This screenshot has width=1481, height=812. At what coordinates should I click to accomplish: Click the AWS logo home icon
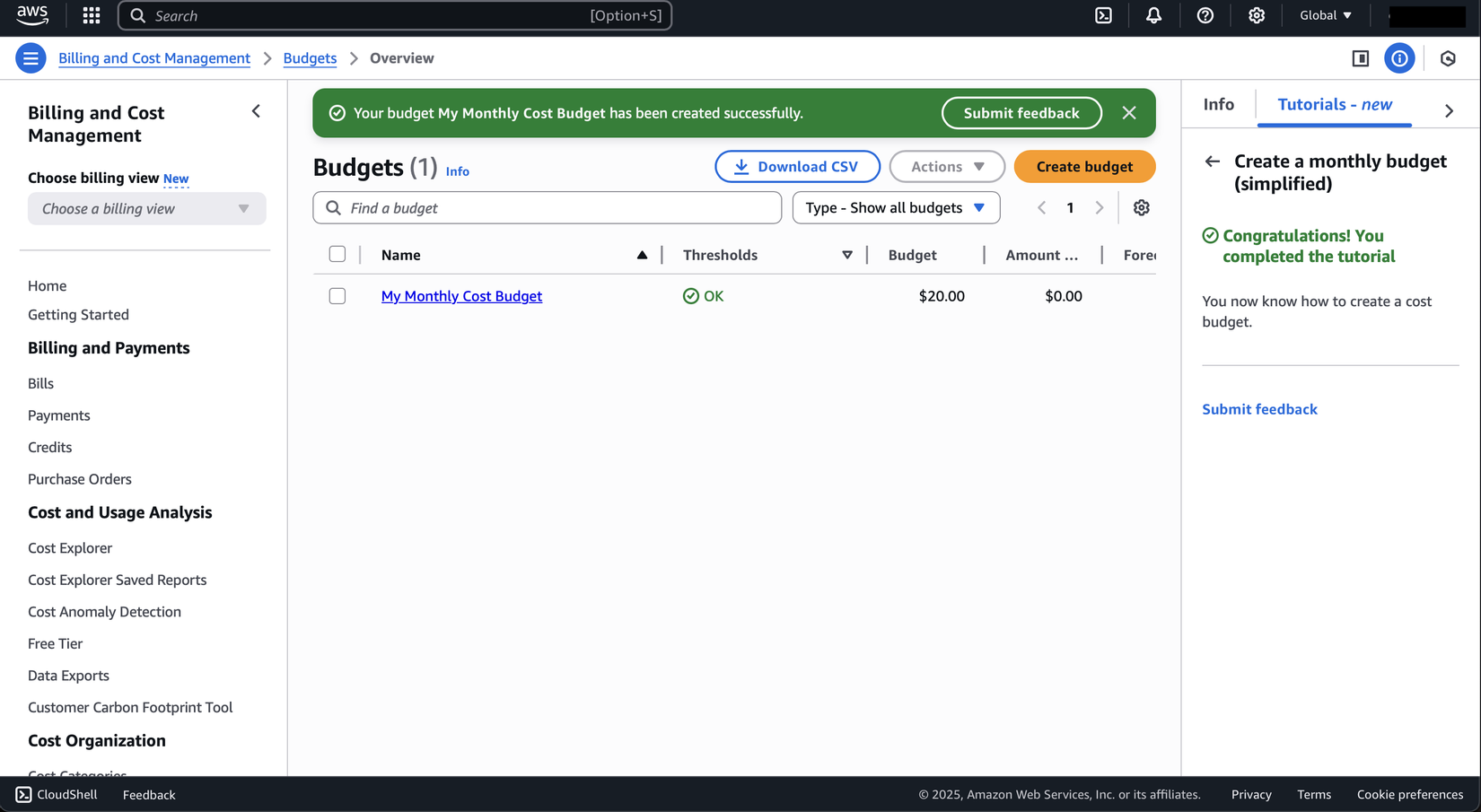coord(32,15)
